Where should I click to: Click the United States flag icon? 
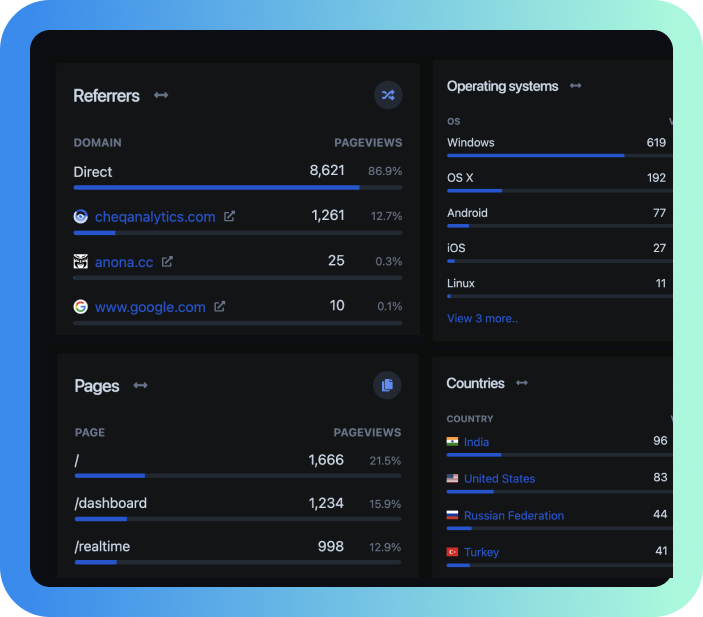452,478
